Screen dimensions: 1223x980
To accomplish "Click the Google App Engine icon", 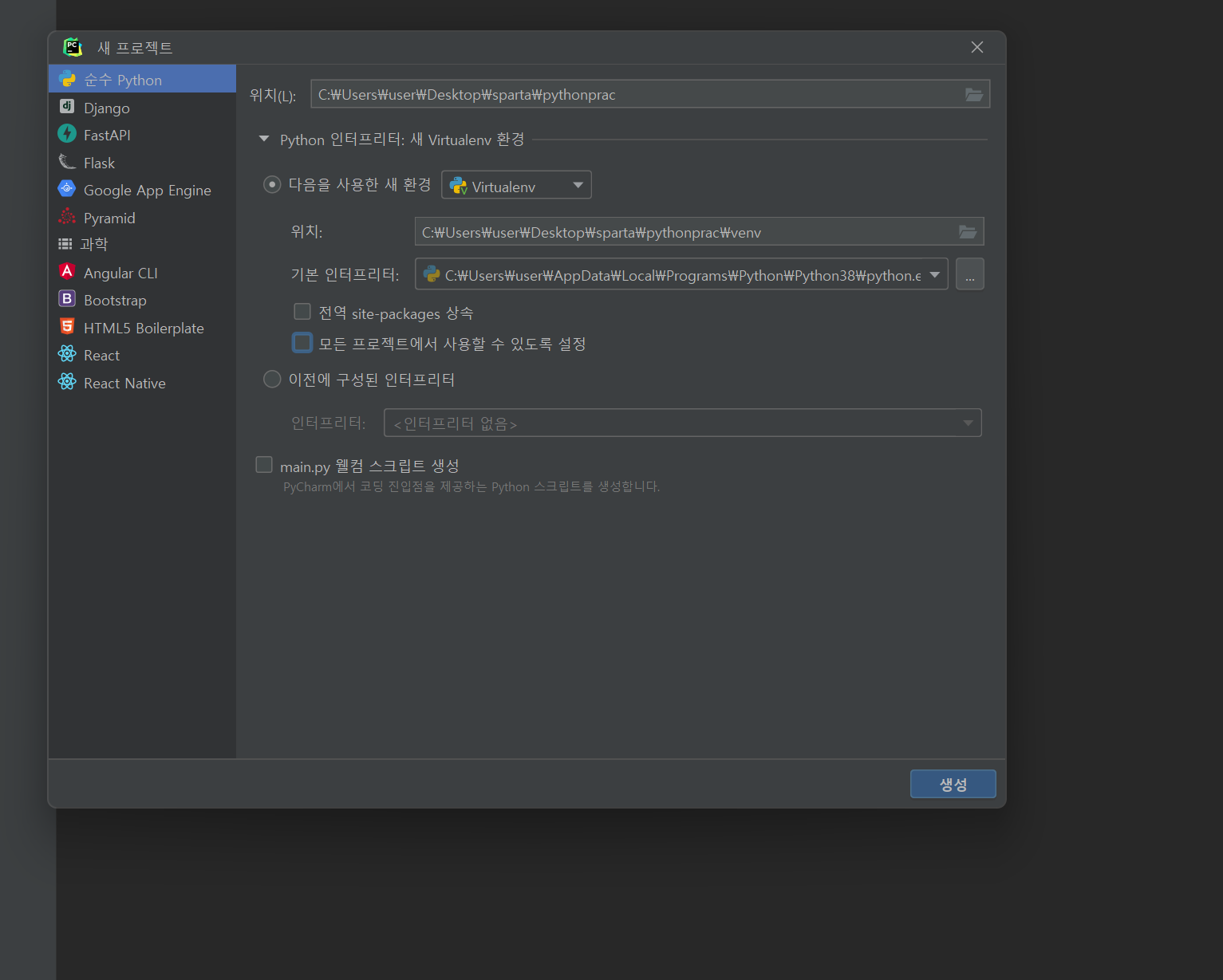I will (67, 189).
